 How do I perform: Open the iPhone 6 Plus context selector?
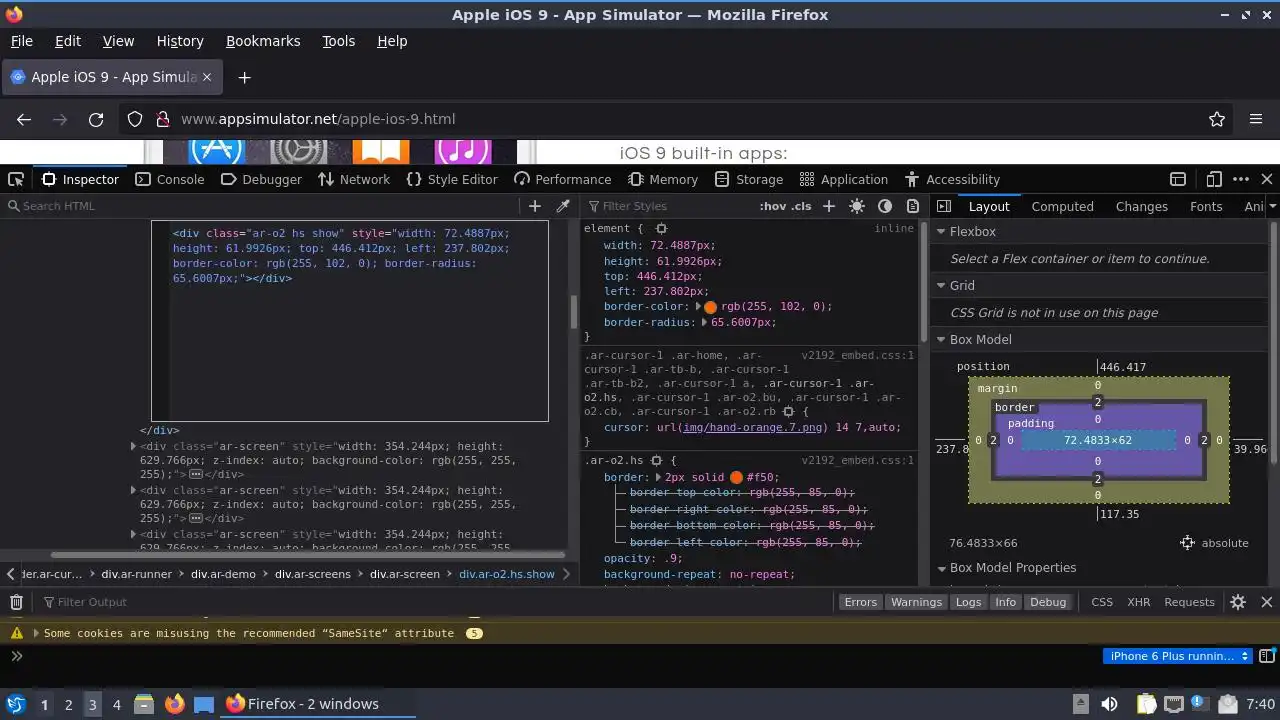1178,656
